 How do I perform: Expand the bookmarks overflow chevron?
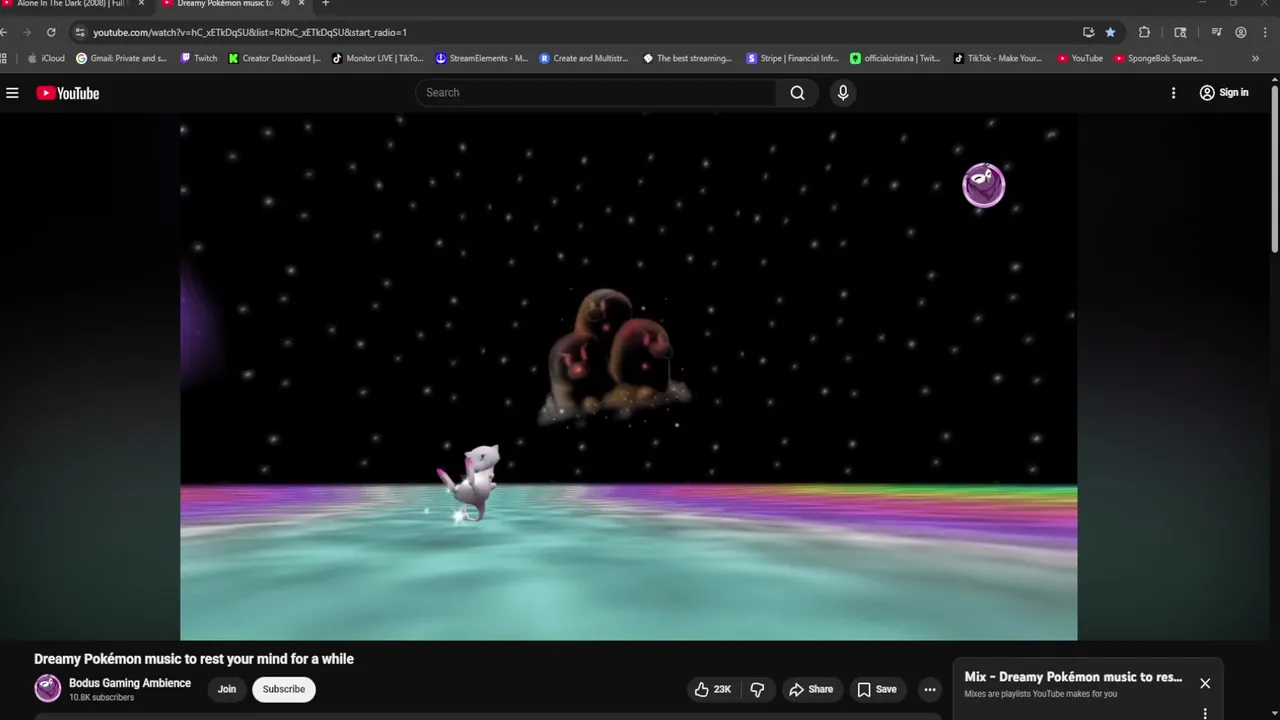(x=1255, y=58)
